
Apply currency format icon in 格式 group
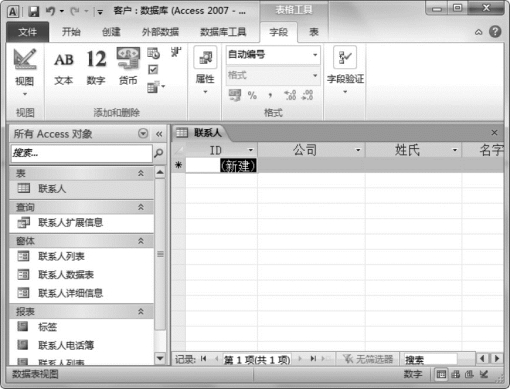[x=235, y=96]
